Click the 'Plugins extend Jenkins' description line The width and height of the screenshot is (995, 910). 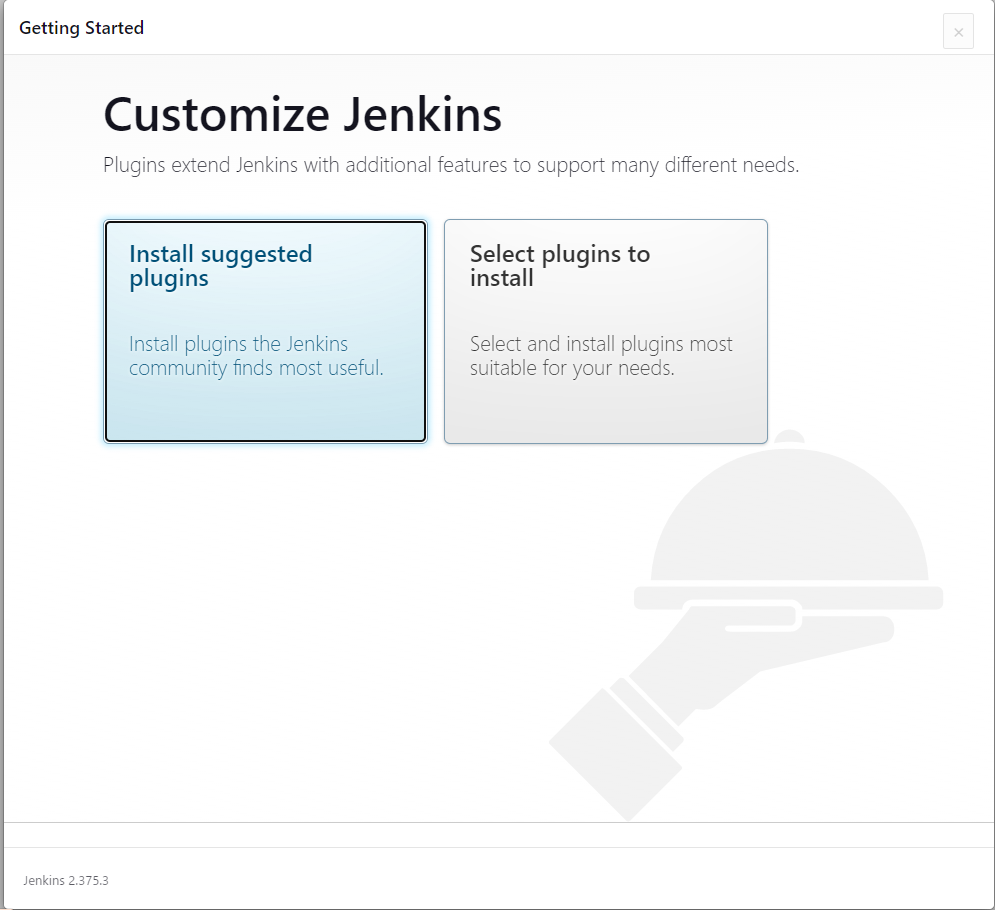(451, 165)
